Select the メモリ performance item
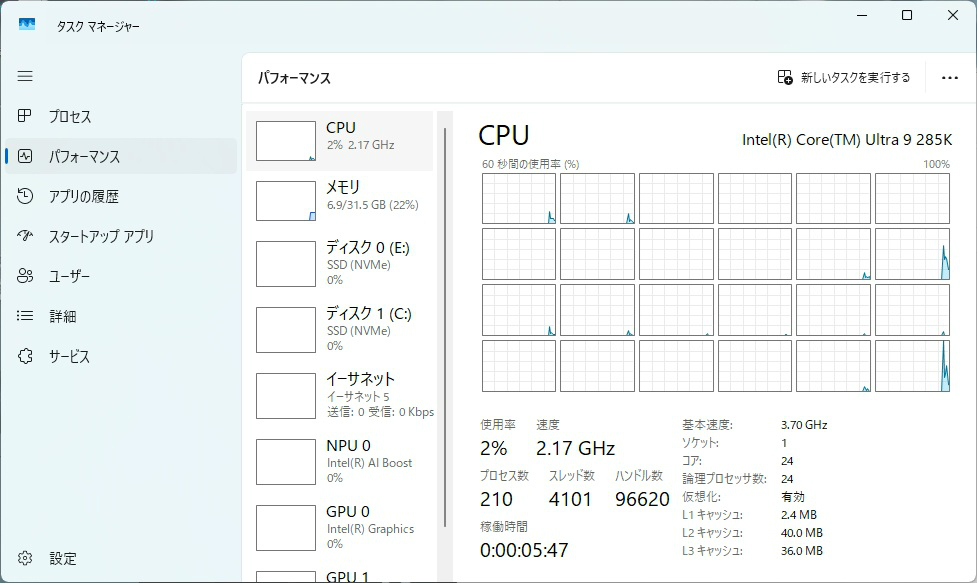Screen dimensions: 977x583 click(x=340, y=201)
